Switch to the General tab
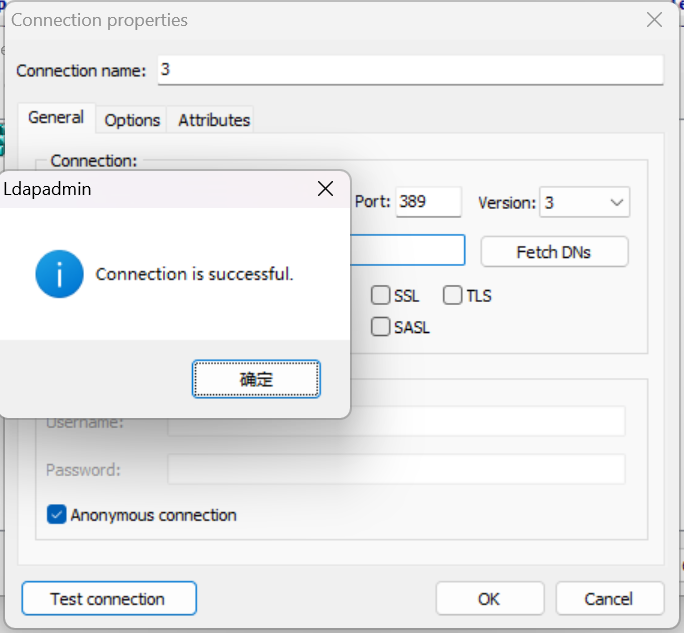 [x=56, y=118]
